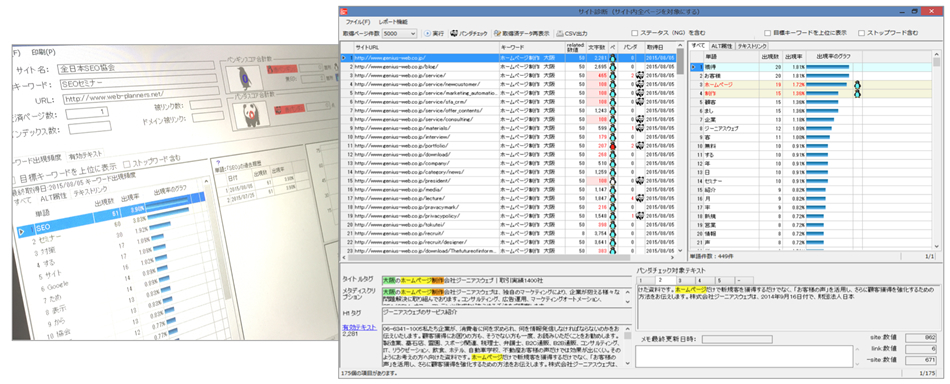Click the red penguin icon in row 11
Image resolution: width=950 pixels, height=384 pixels.
[x=613, y=146]
